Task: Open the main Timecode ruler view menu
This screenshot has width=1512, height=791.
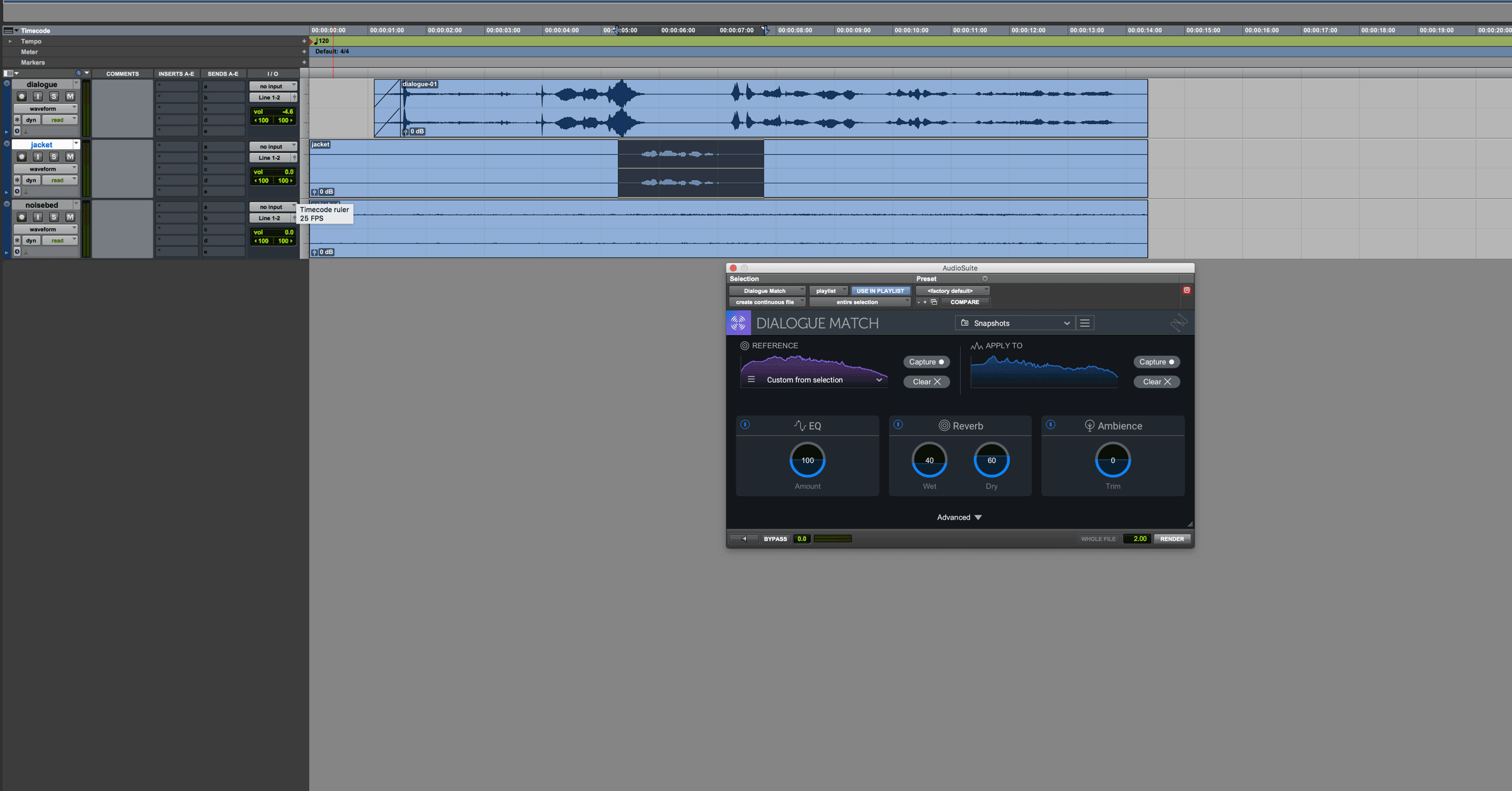Action: pos(11,30)
